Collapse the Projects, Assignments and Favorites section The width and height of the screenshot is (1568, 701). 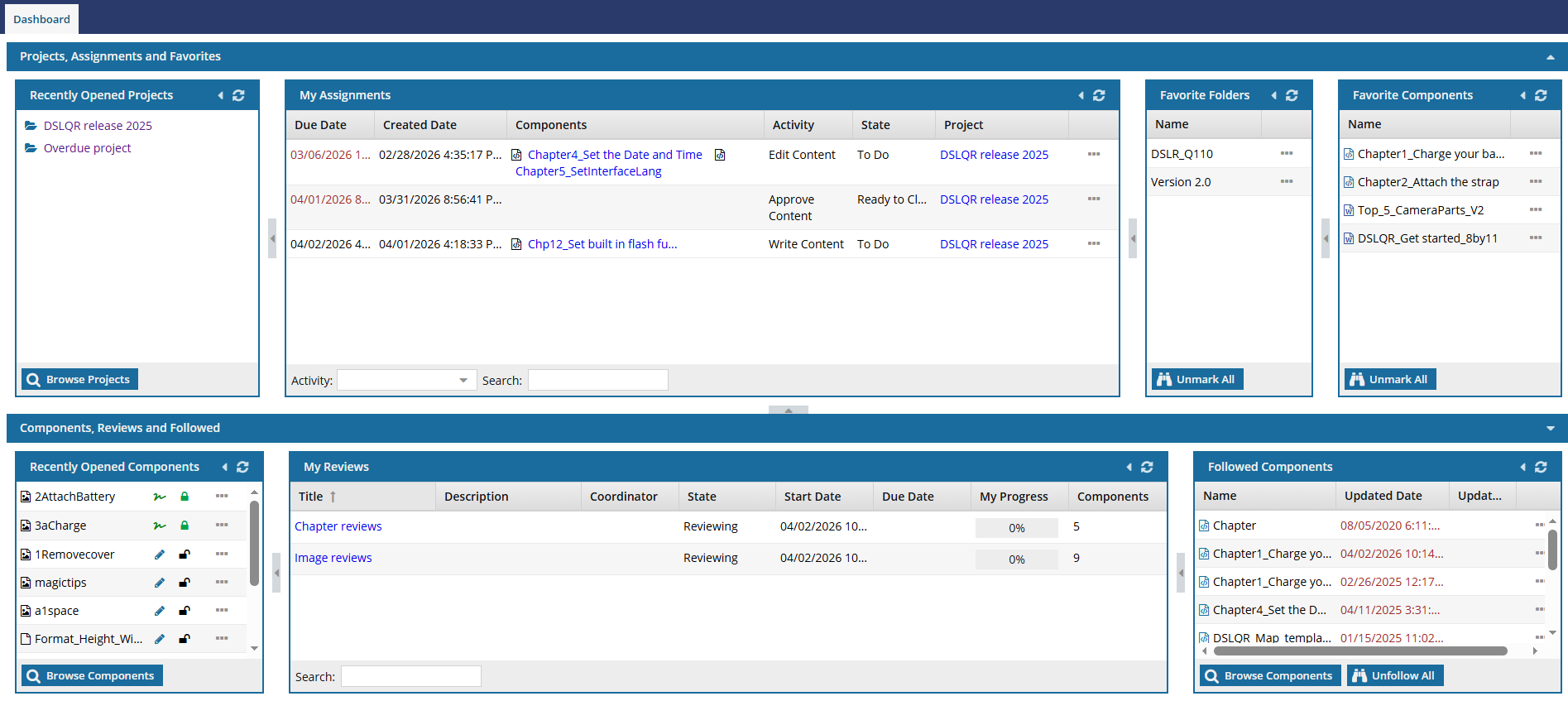tap(1550, 57)
